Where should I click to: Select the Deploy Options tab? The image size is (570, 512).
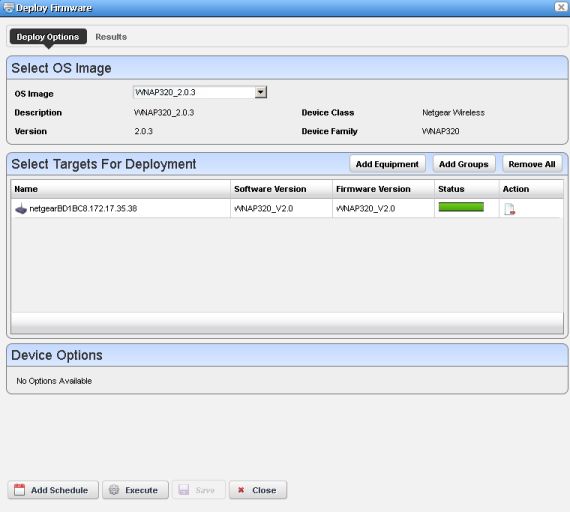[x=48, y=37]
